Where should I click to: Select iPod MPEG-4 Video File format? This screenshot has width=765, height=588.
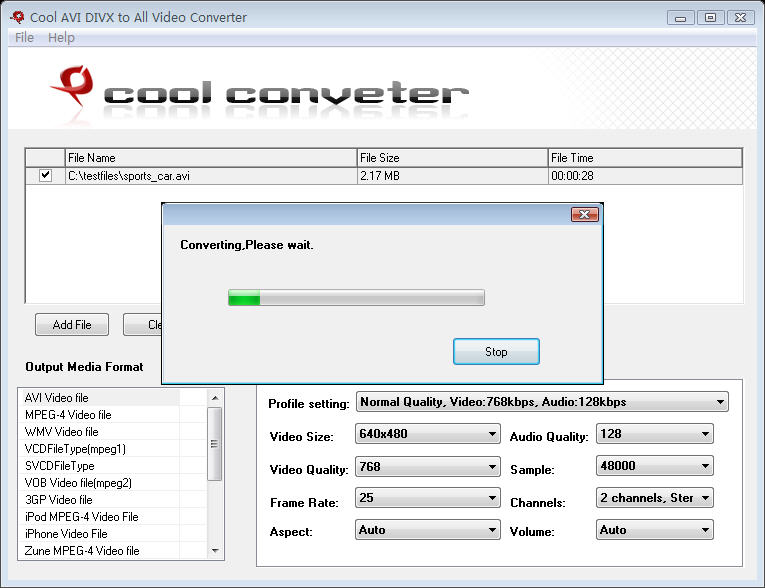[101, 517]
